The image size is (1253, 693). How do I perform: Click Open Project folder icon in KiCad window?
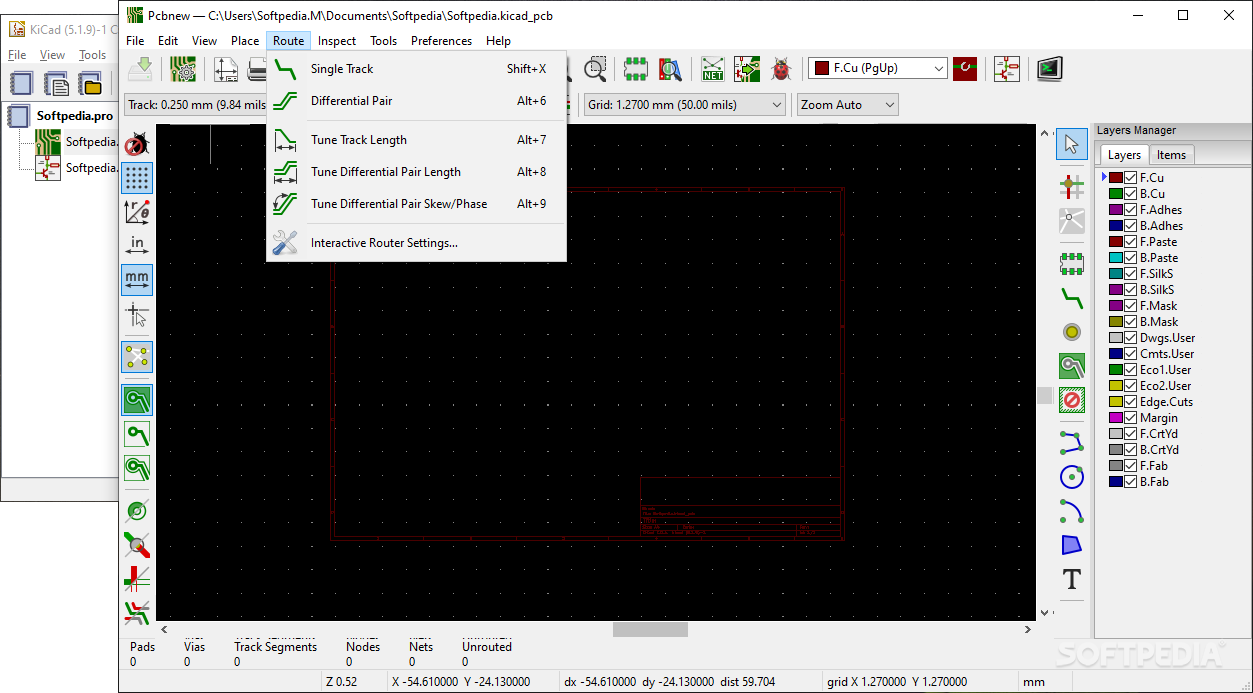point(91,83)
